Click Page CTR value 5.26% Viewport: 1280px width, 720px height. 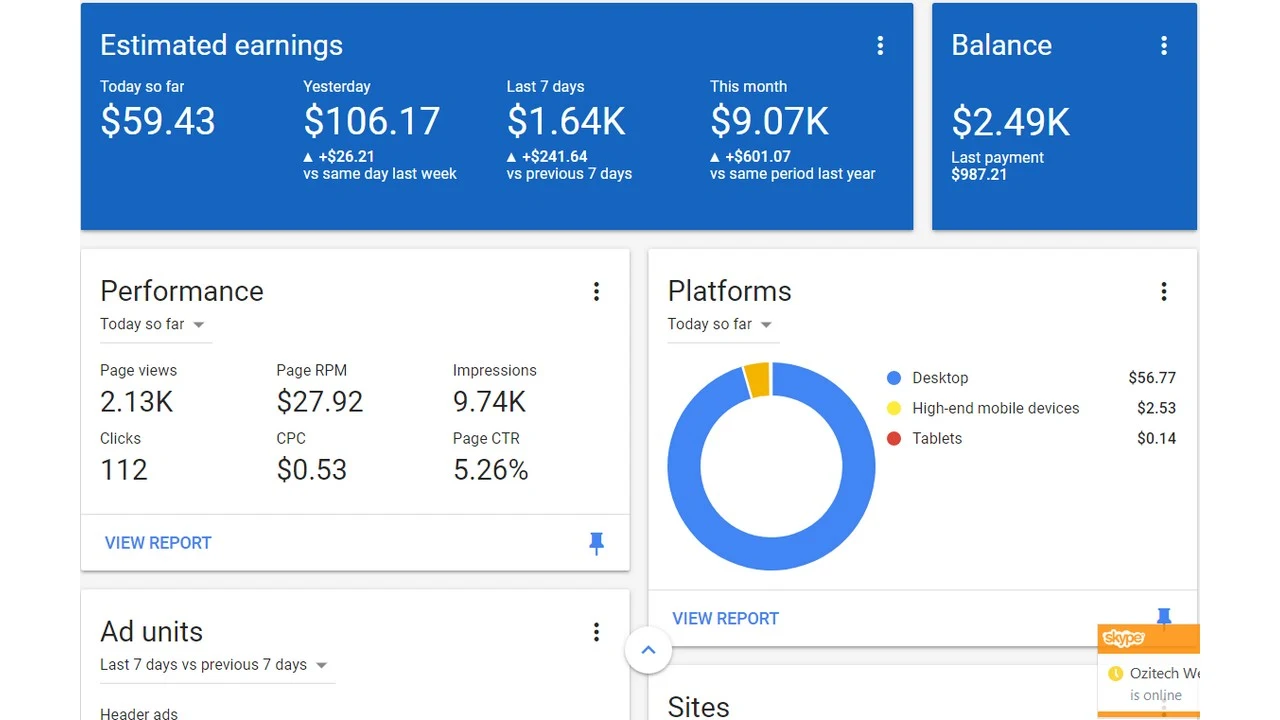[491, 470]
